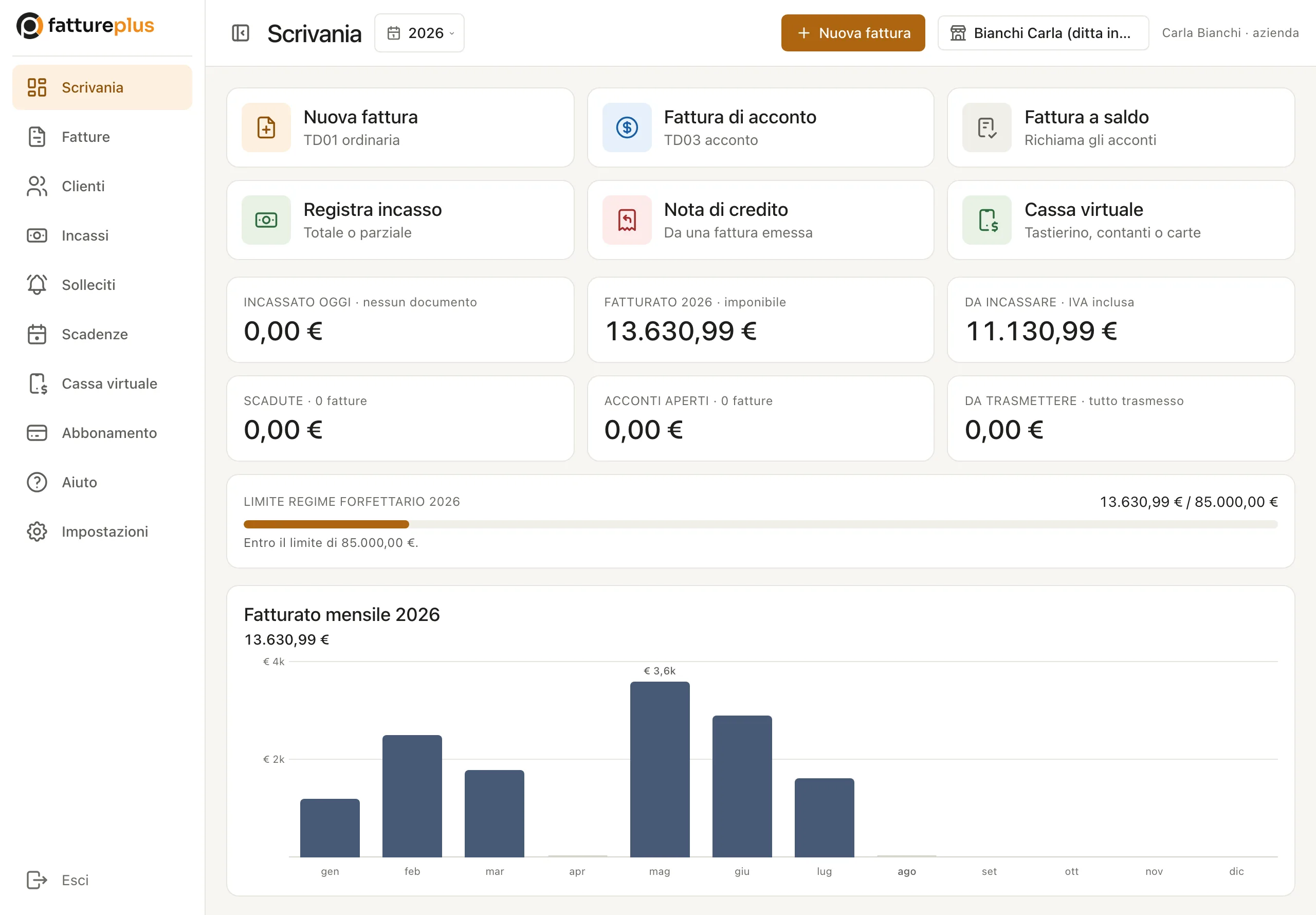
Task: Click the Fattura di acconto dollar icon
Action: [627, 127]
